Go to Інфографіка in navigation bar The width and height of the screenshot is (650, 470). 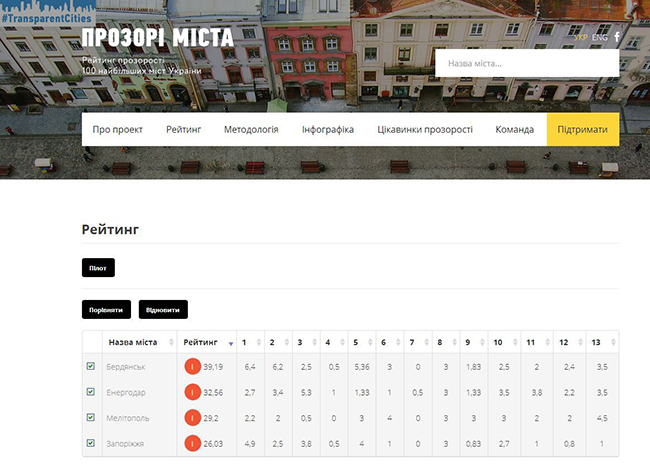(x=328, y=130)
